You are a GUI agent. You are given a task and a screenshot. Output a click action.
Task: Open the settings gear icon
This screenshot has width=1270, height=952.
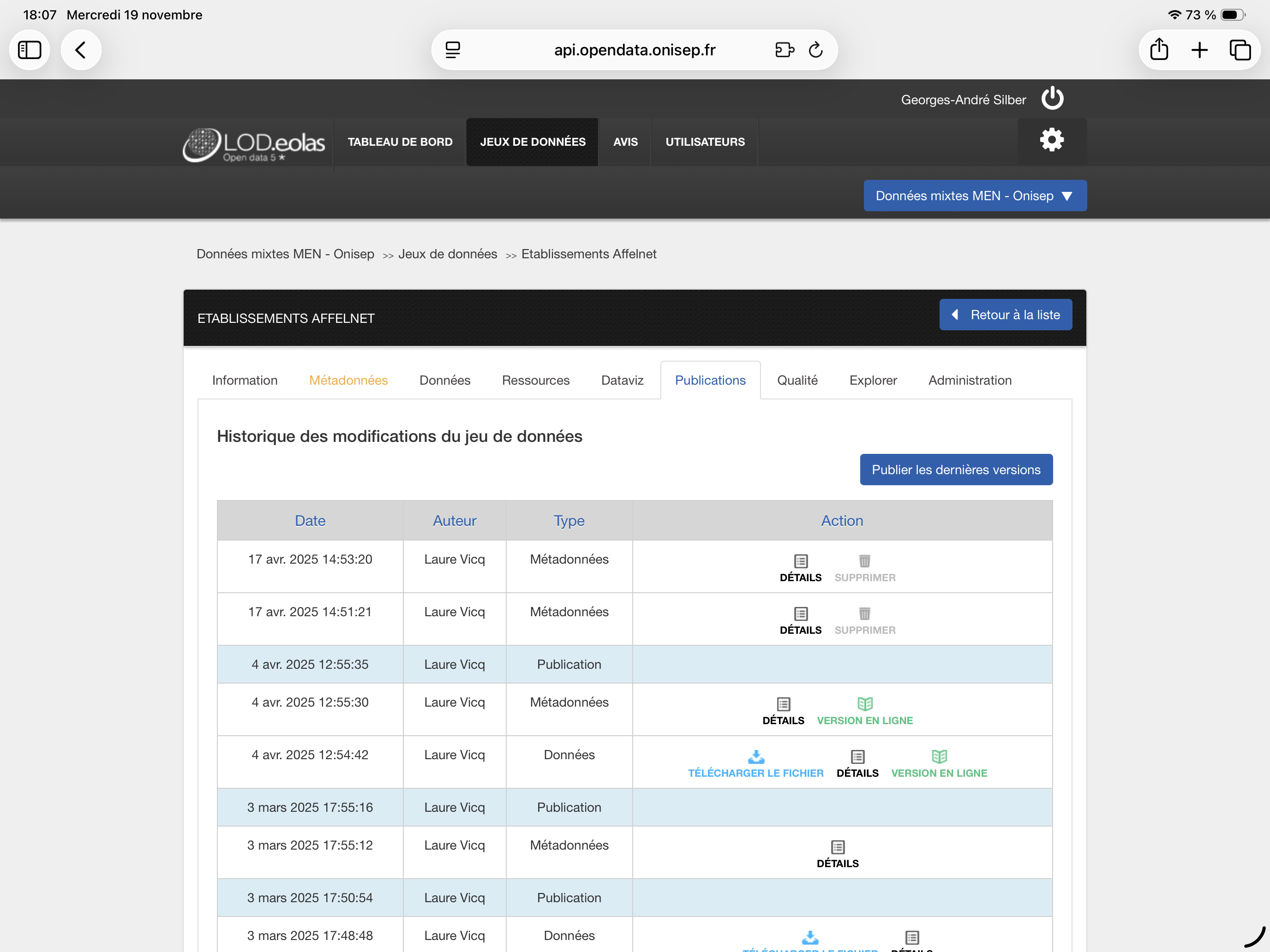click(x=1051, y=141)
